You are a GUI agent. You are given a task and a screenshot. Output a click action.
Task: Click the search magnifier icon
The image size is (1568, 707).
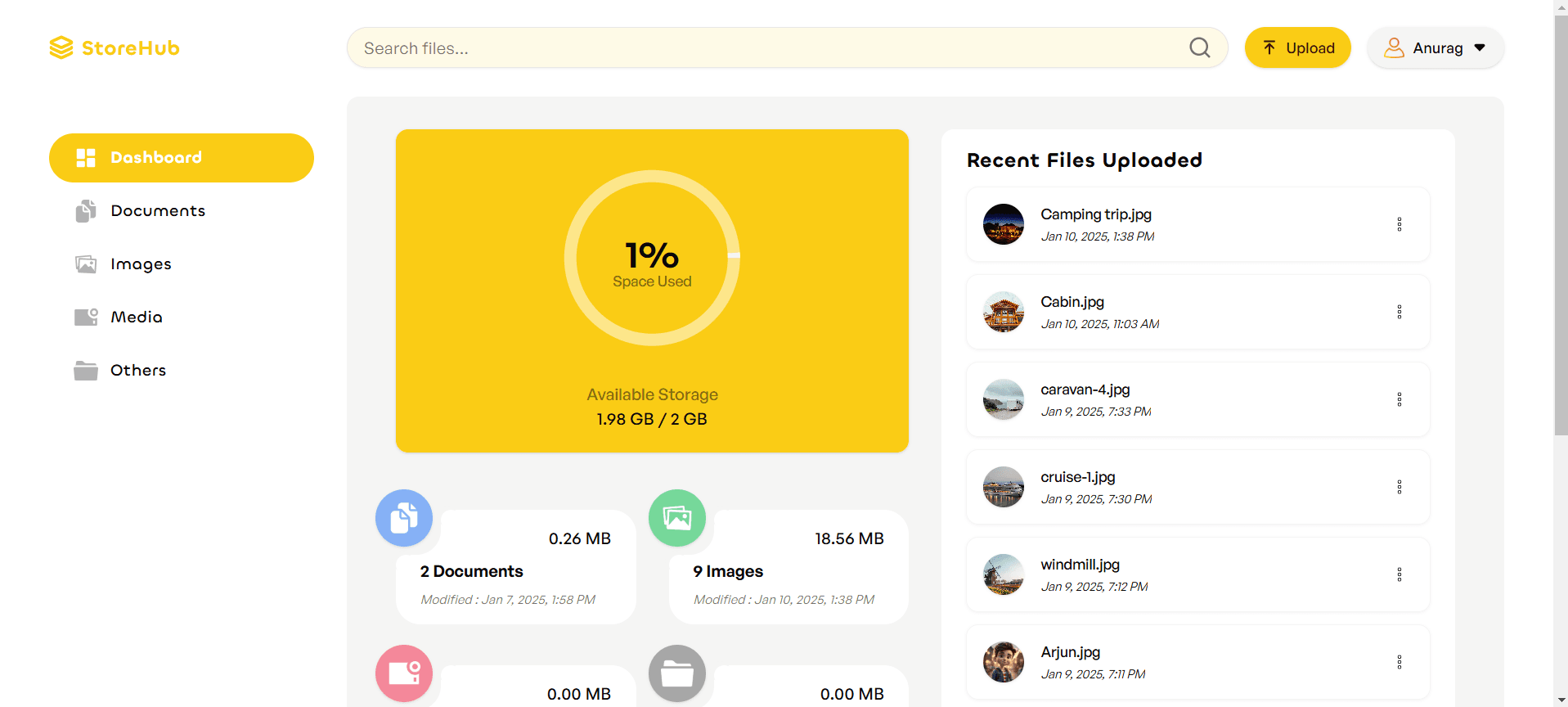(x=1199, y=48)
